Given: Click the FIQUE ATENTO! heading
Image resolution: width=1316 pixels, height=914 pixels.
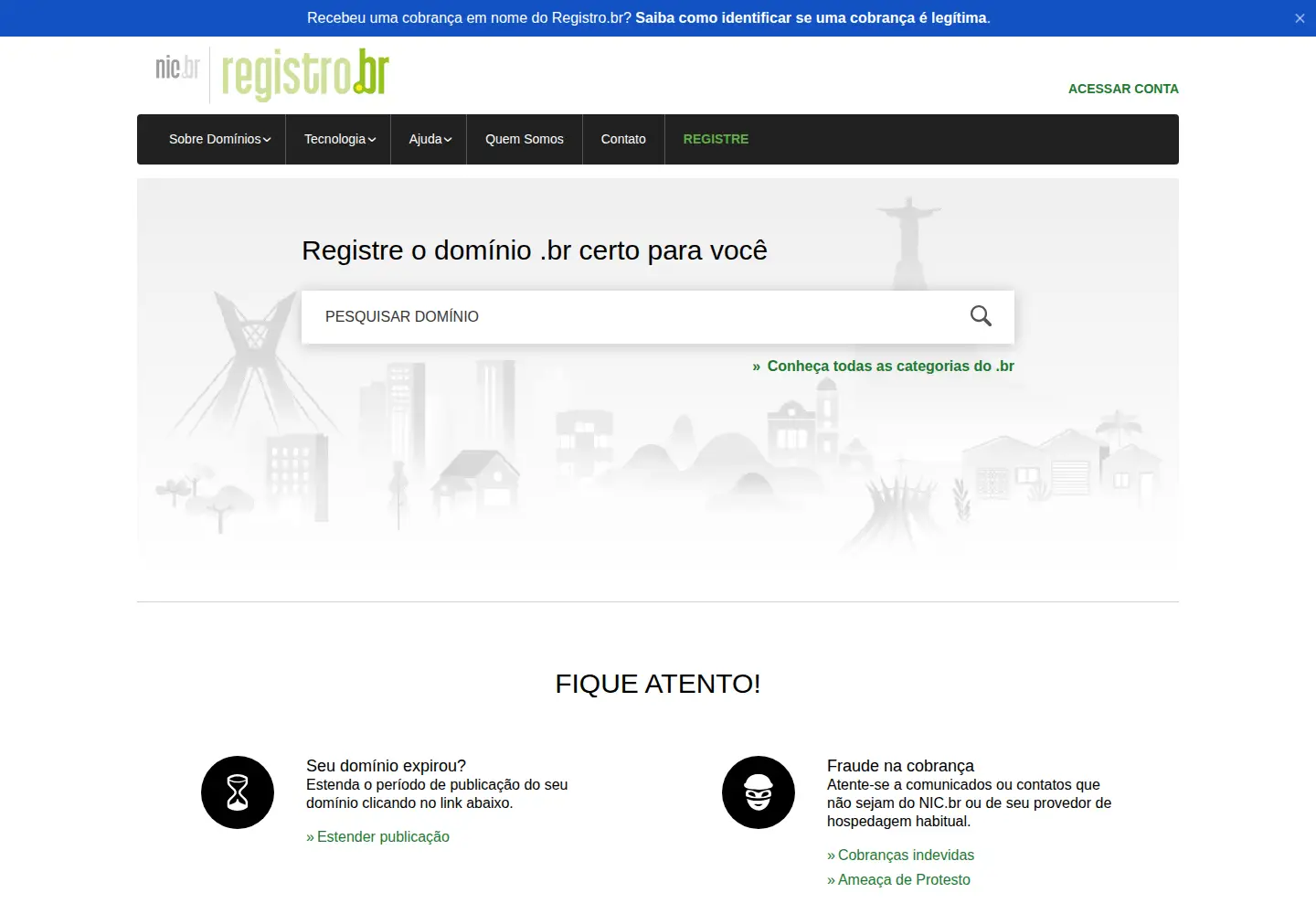Looking at the screenshot, I should point(658,684).
